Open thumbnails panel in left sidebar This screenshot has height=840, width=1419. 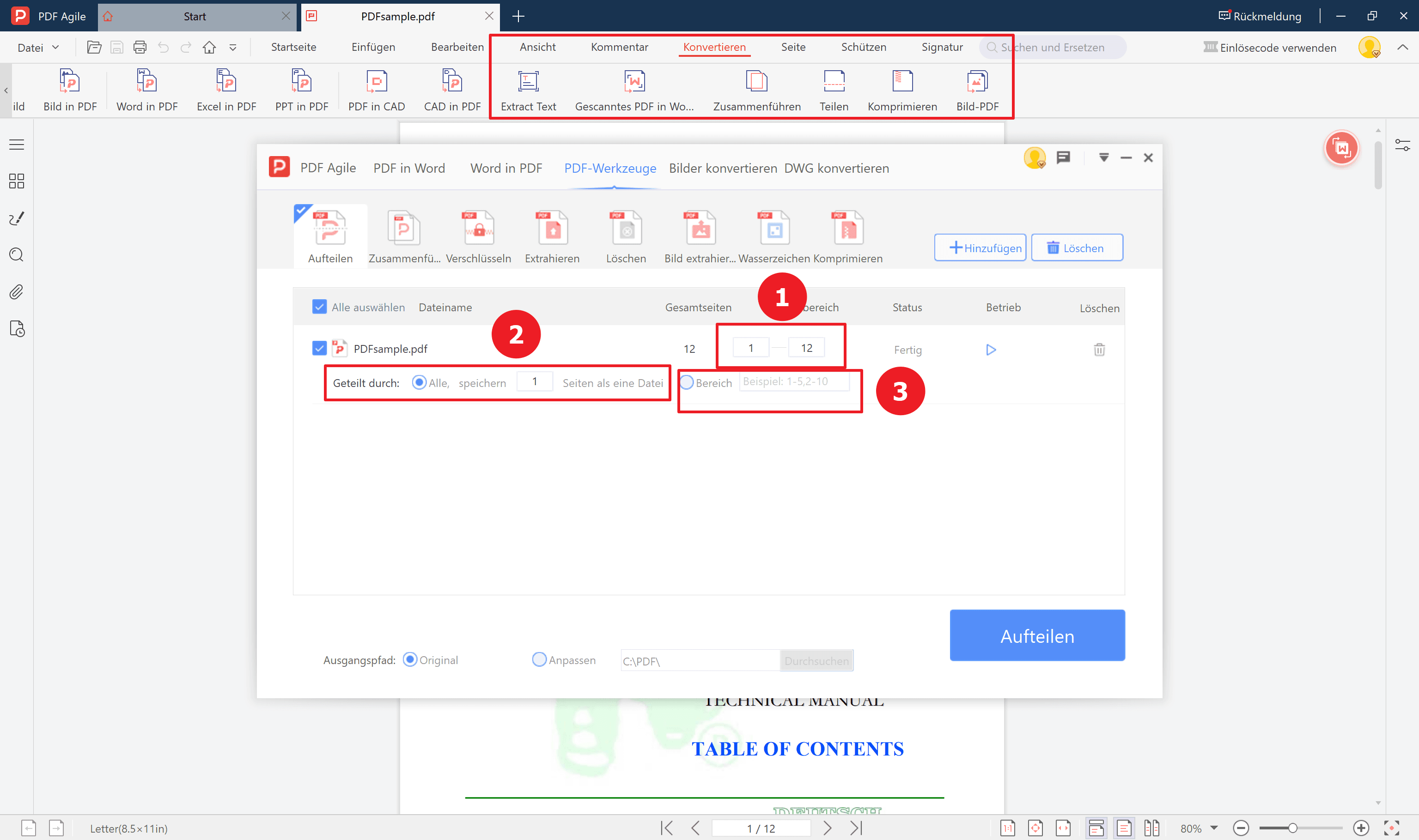point(17,181)
